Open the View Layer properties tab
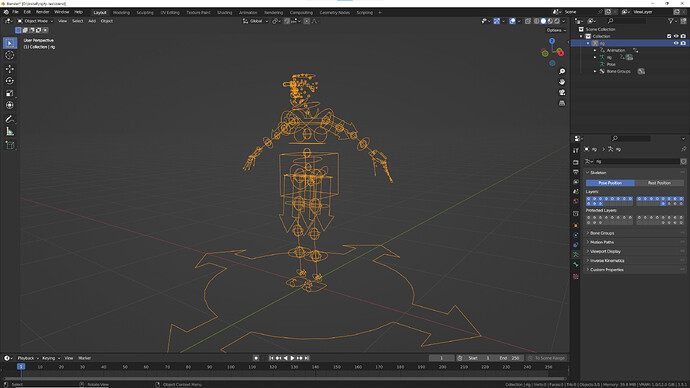This screenshot has width=690, height=388. (576, 182)
